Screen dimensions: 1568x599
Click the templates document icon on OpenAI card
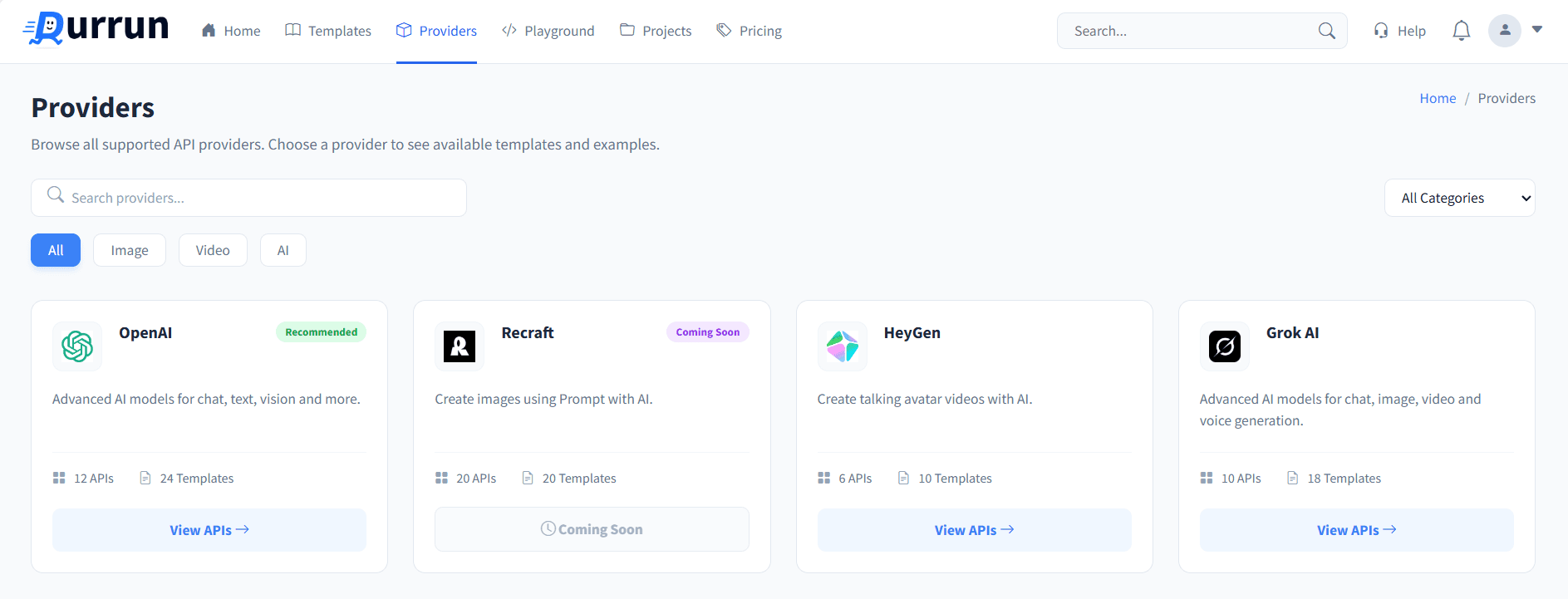tap(145, 478)
